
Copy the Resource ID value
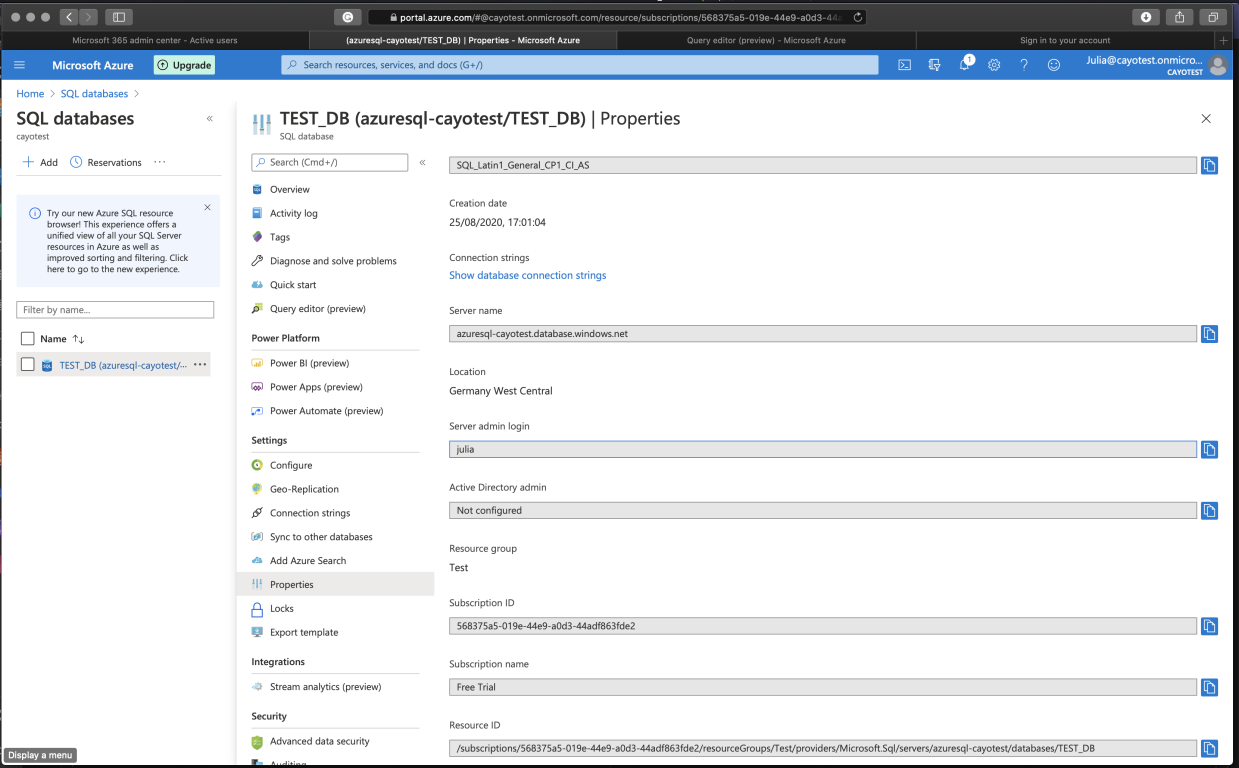[x=1209, y=748]
